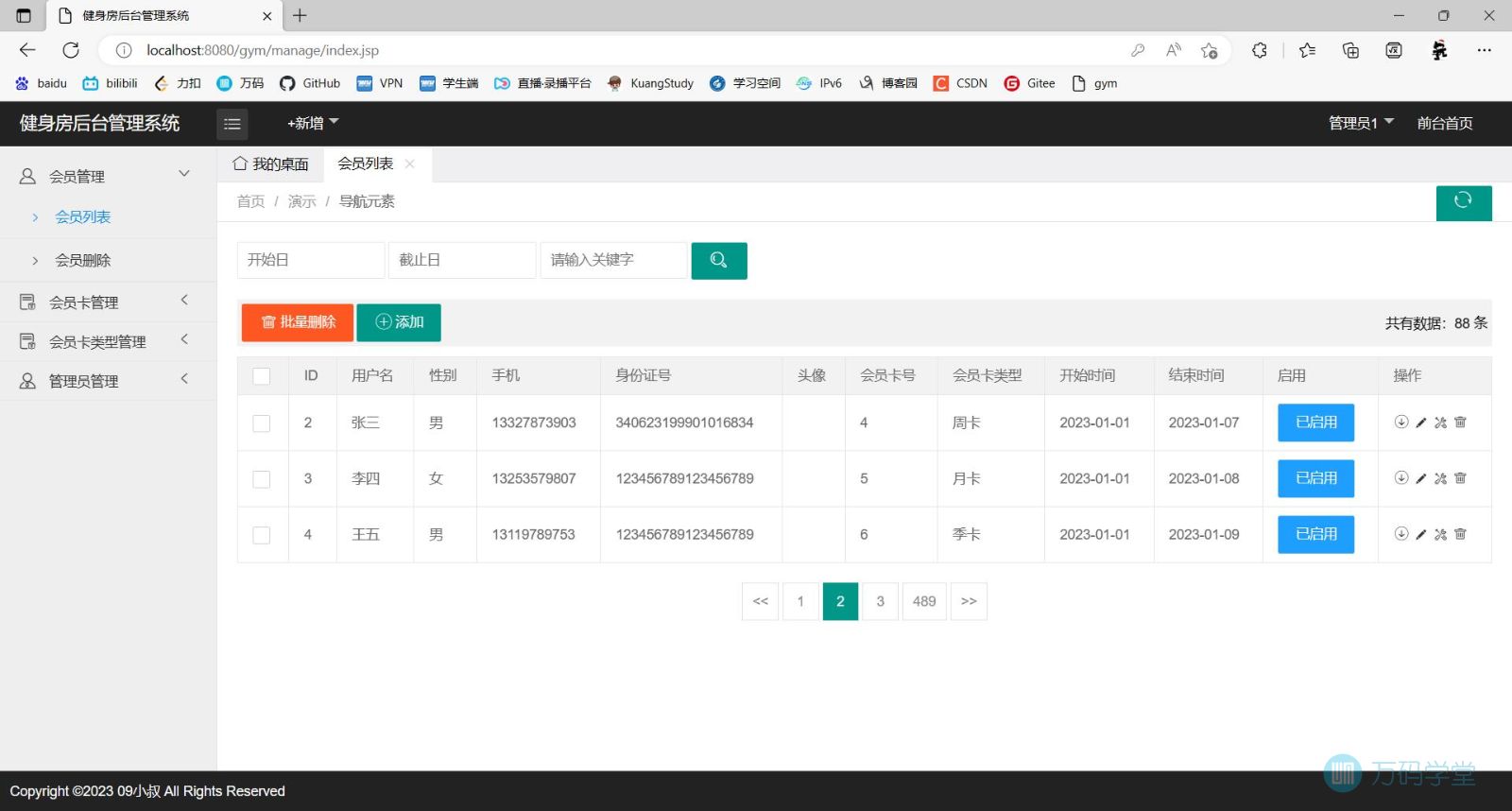Viewport: 1512px width, 811px height.
Task: Click the tools icon in 王五's row
Action: pyautogui.click(x=1440, y=534)
